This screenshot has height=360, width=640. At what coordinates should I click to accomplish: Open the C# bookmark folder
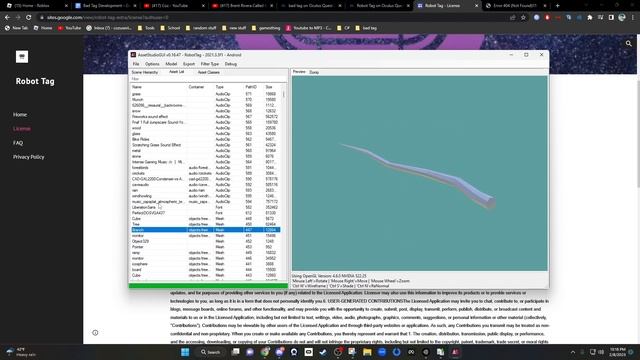(344, 28)
